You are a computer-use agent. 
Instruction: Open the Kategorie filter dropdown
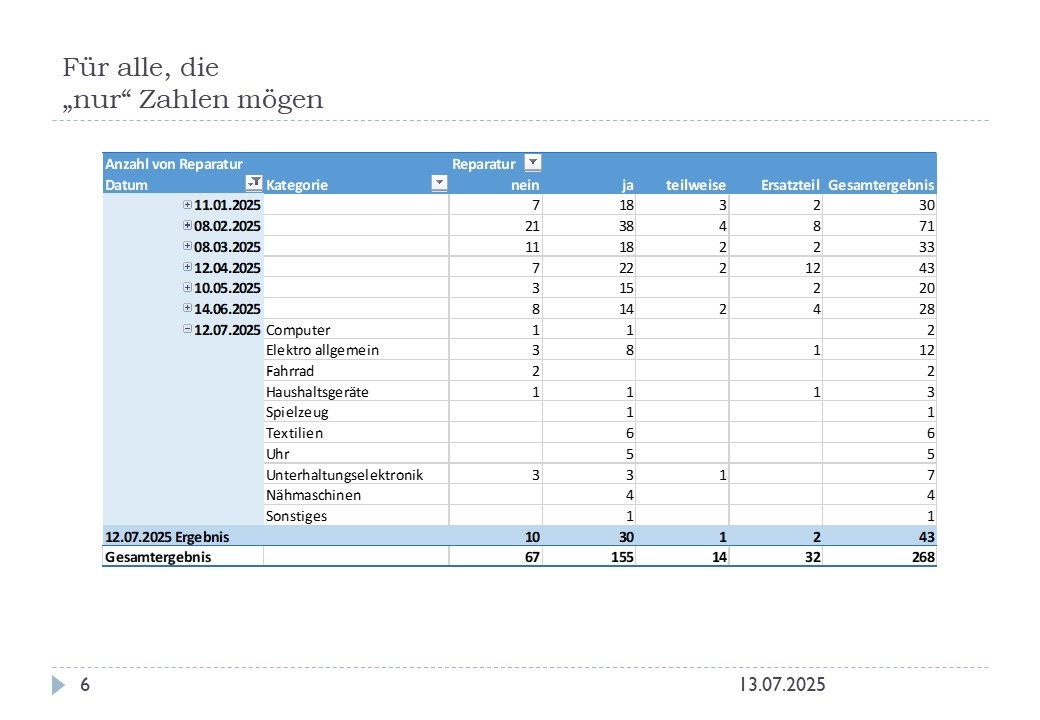click(x=439, y=183)
